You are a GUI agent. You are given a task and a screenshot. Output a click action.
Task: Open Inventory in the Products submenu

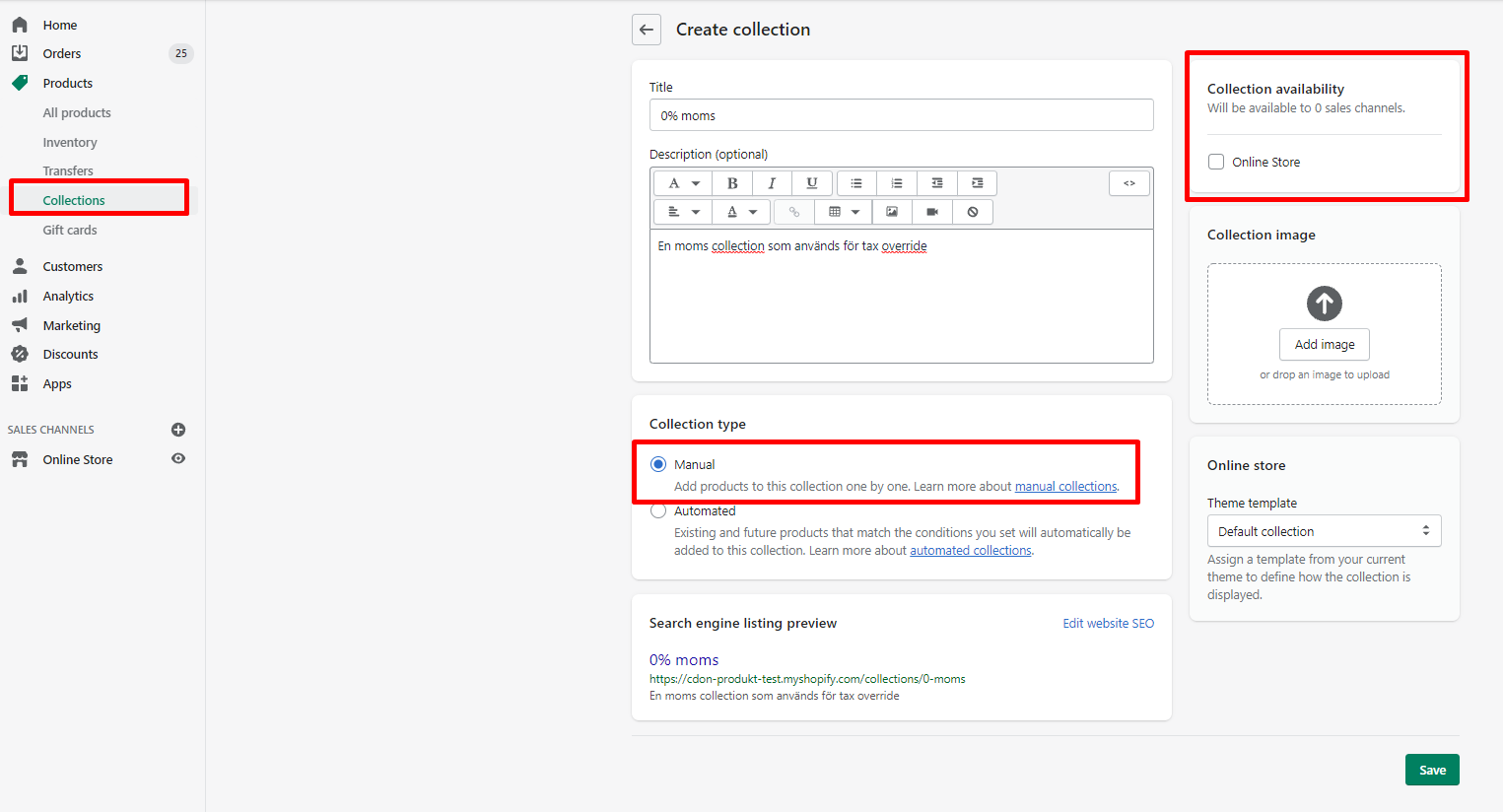coord(70,143)
